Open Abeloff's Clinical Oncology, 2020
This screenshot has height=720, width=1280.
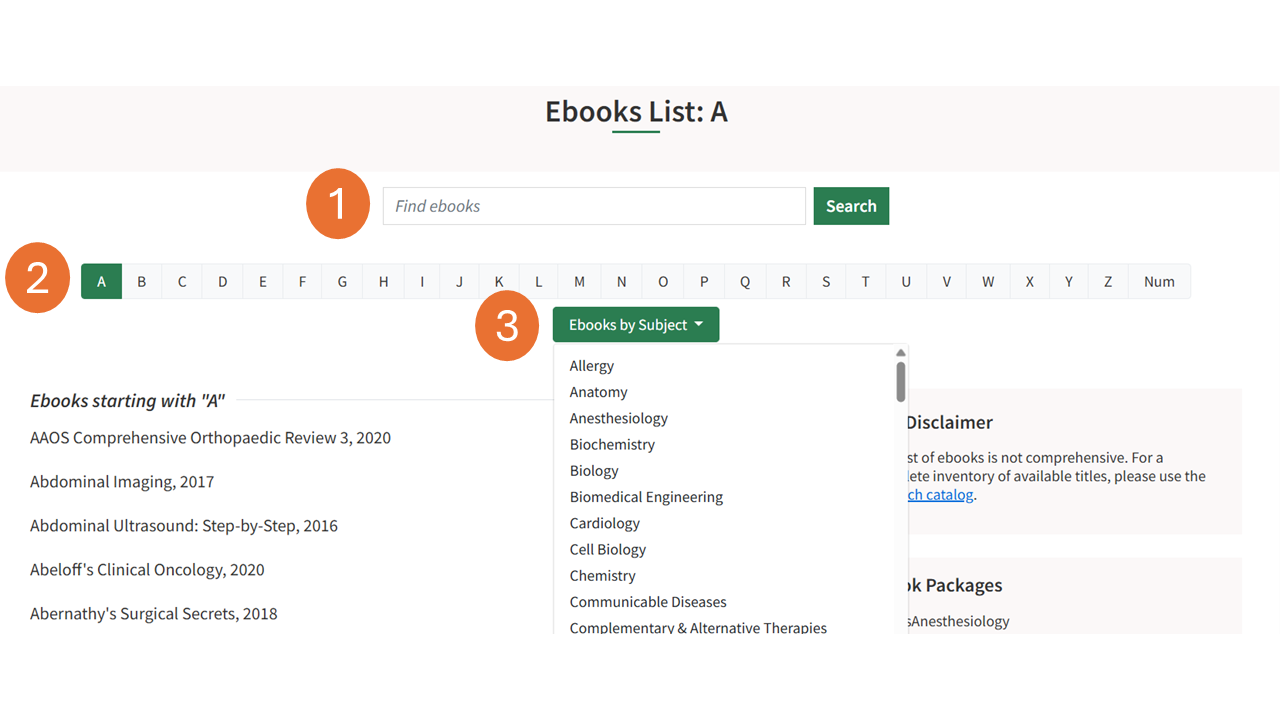pyautogui.click(x=147, y=570)
